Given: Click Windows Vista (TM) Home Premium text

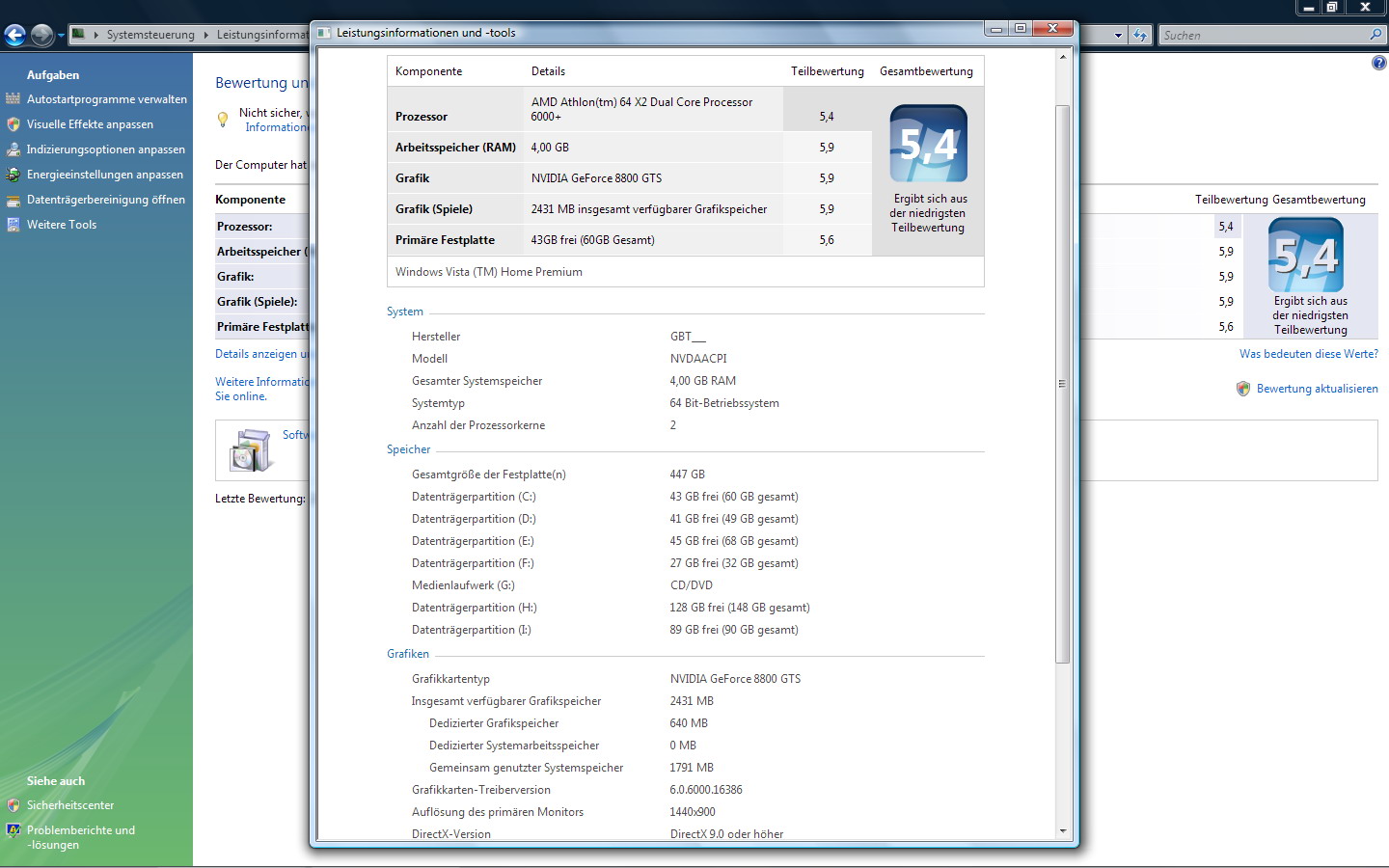Looking at the screenshot, I should [489, 272].
